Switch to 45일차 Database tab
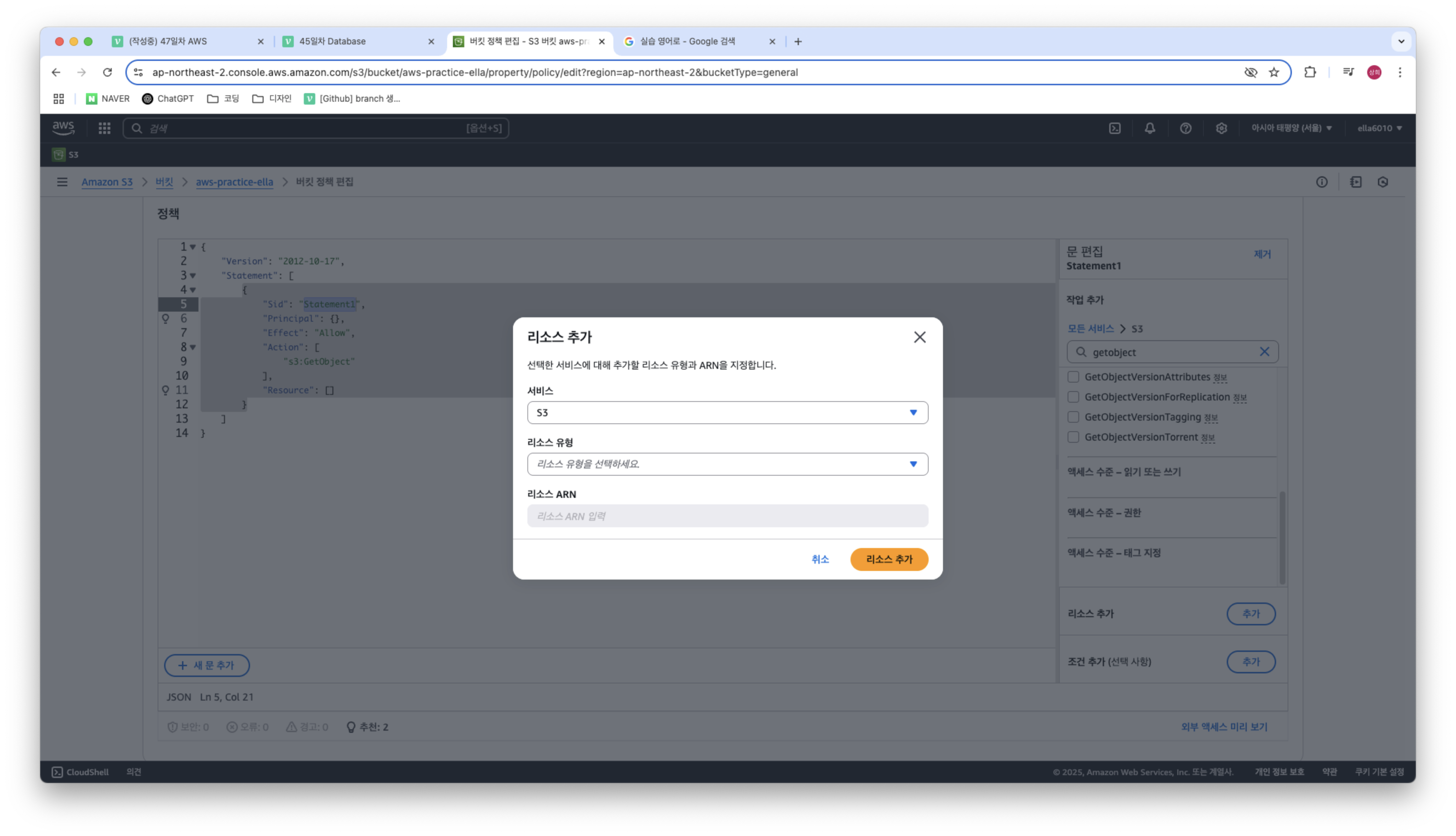1456x836 pixels. (357, 41)
